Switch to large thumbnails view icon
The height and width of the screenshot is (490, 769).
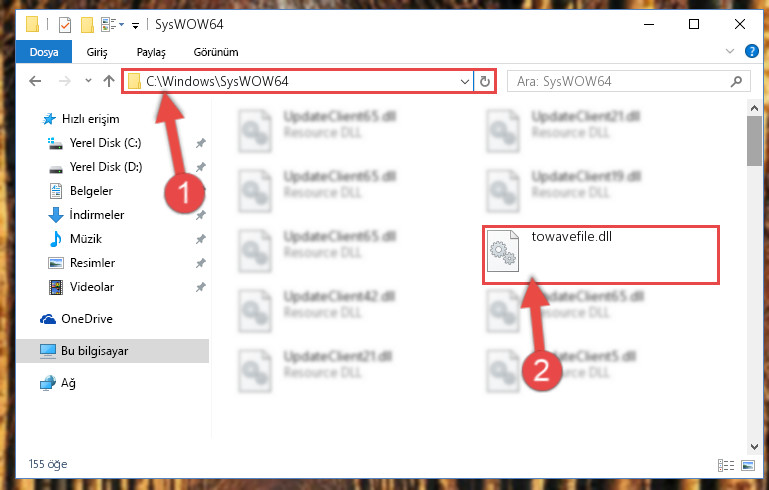click(x=748, y=464)
